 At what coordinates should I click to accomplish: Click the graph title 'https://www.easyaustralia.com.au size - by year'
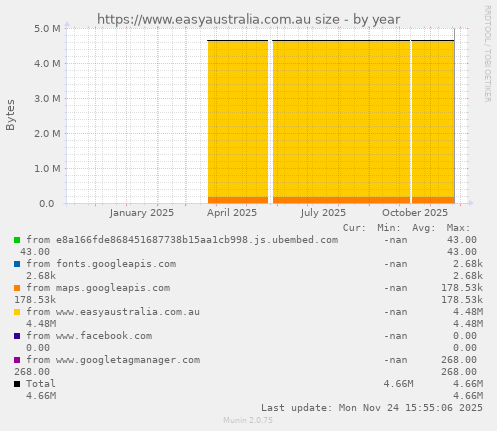pyautogui.click(x=248, y=19)
